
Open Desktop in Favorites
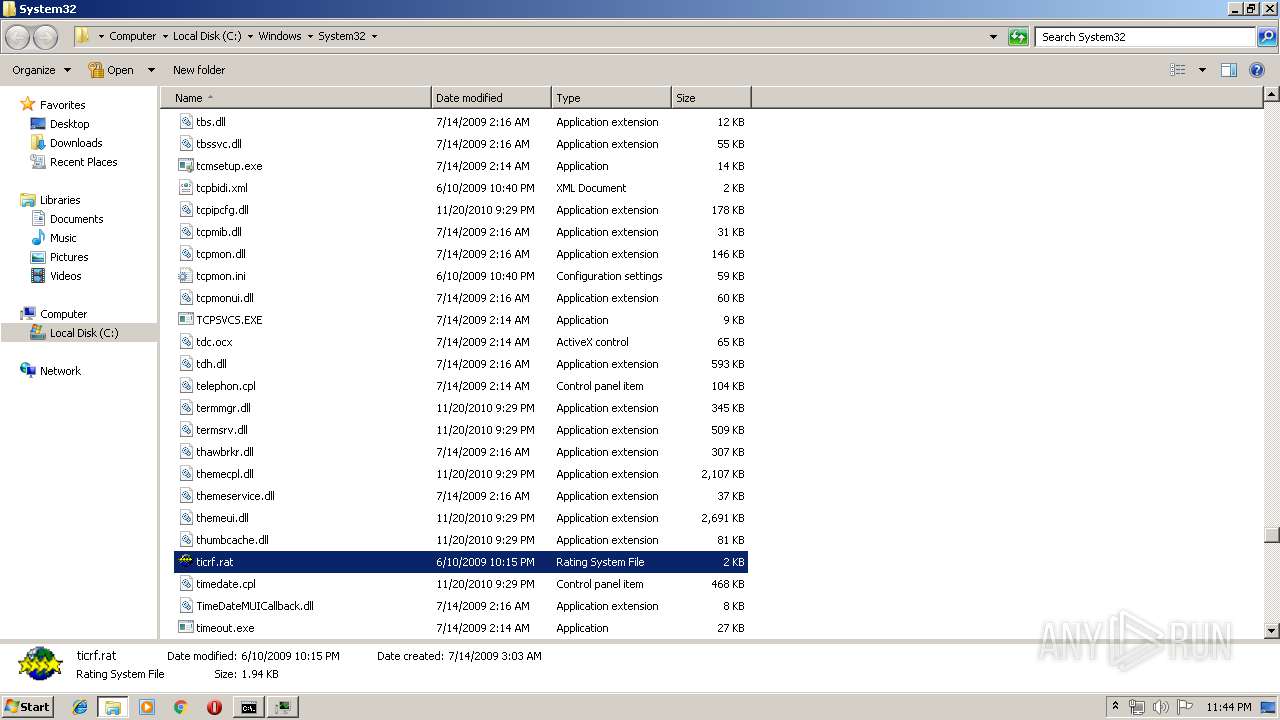69,124
